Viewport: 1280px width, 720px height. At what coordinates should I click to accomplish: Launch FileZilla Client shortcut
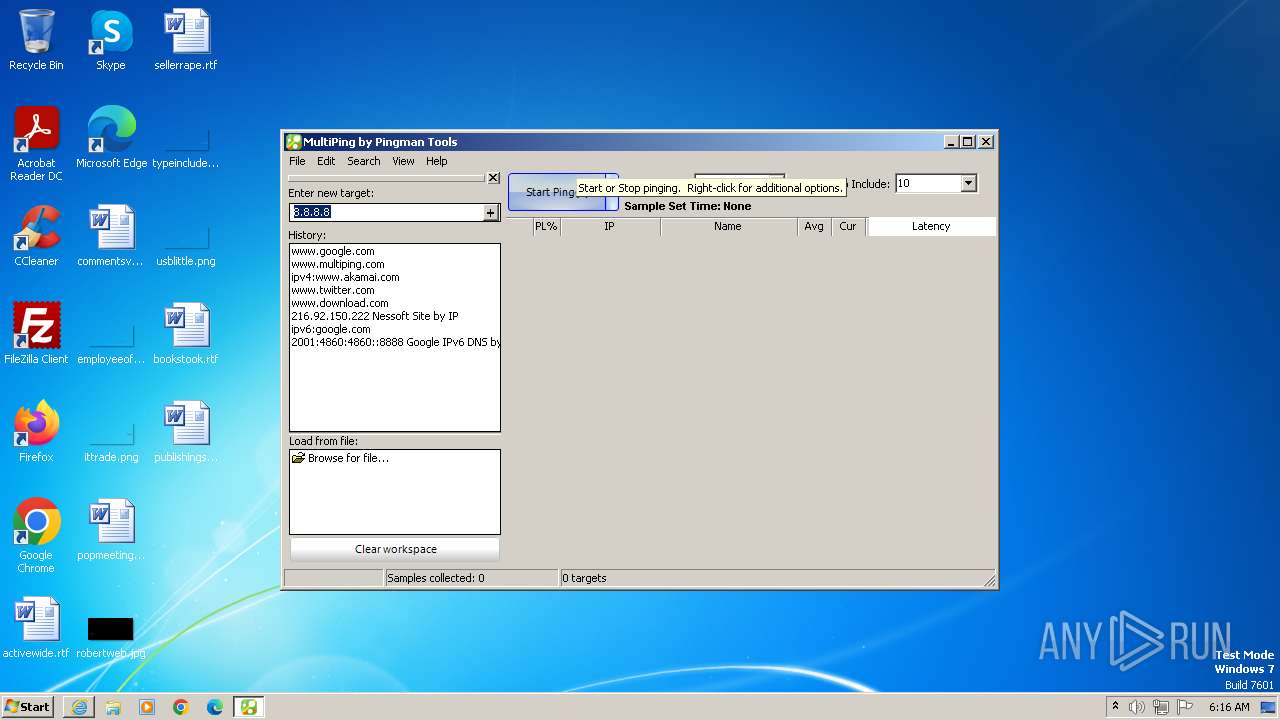36,334
